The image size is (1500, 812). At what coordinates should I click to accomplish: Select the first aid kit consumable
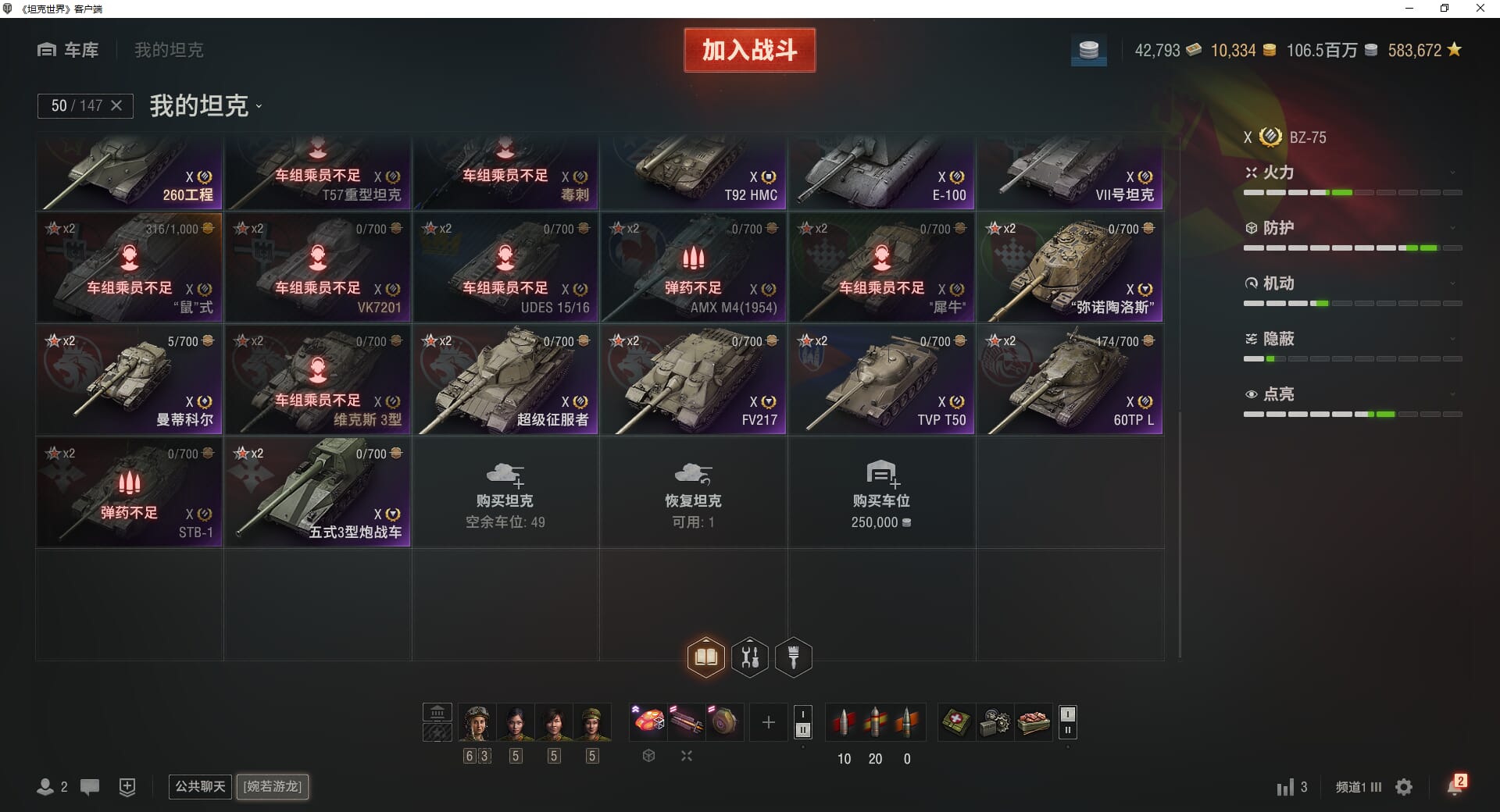point(956,722)
